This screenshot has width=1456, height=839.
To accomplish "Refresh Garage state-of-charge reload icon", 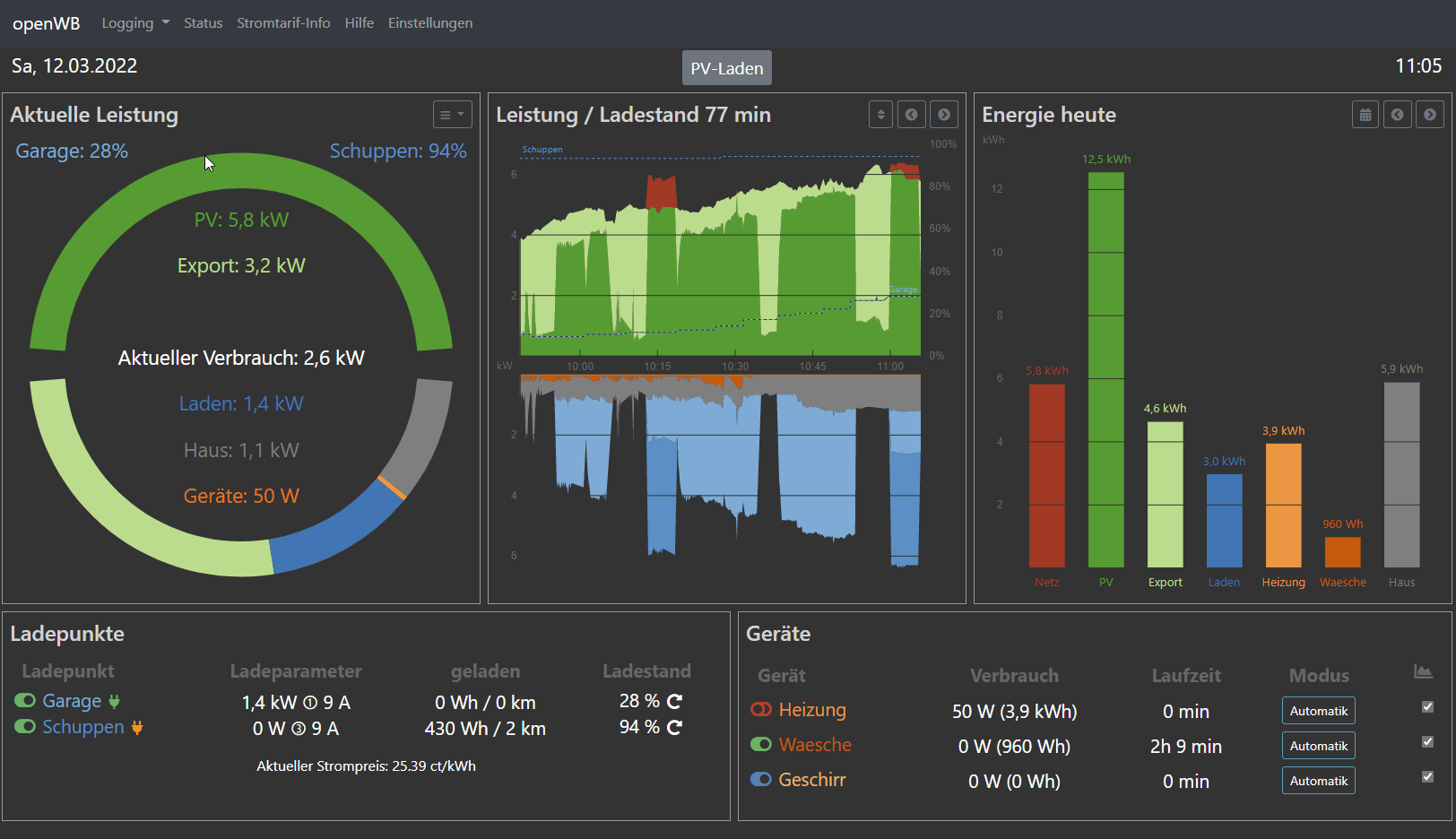I will click(x=675, y=701).
